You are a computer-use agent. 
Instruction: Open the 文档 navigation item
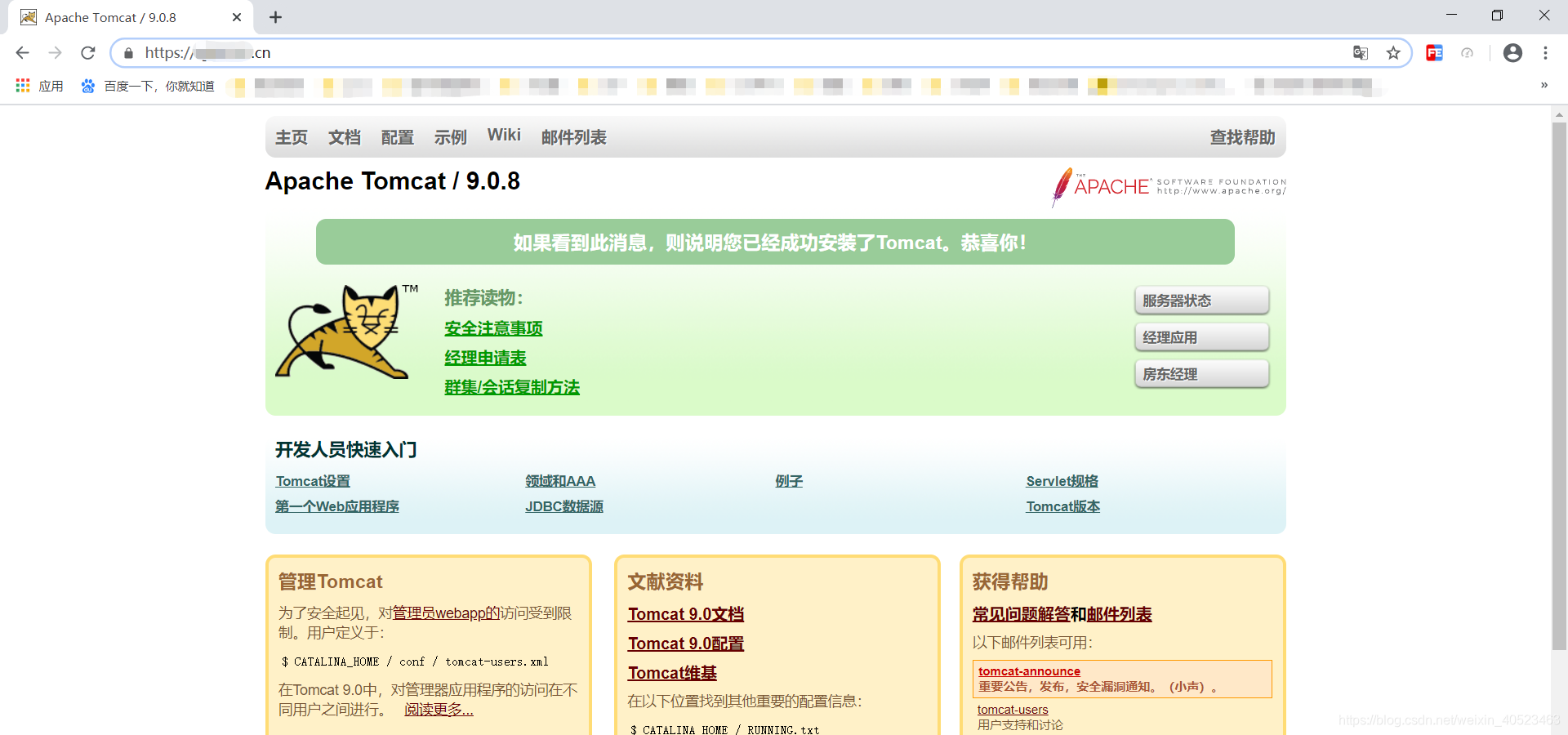coord(345,137)
